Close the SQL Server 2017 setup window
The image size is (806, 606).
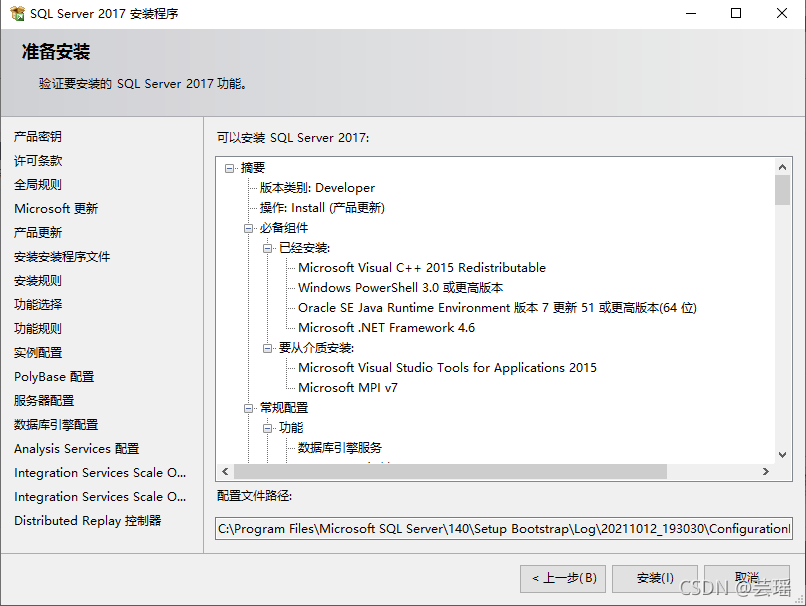point(782,13)
